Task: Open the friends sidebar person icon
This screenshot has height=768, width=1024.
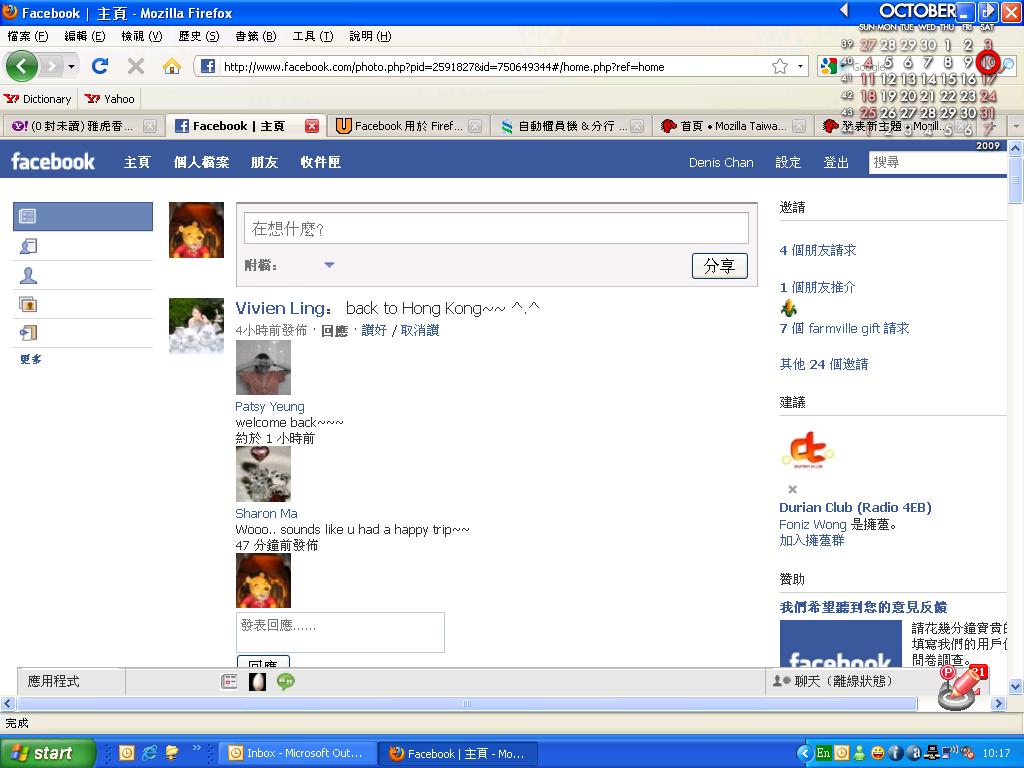Action: 28,276
